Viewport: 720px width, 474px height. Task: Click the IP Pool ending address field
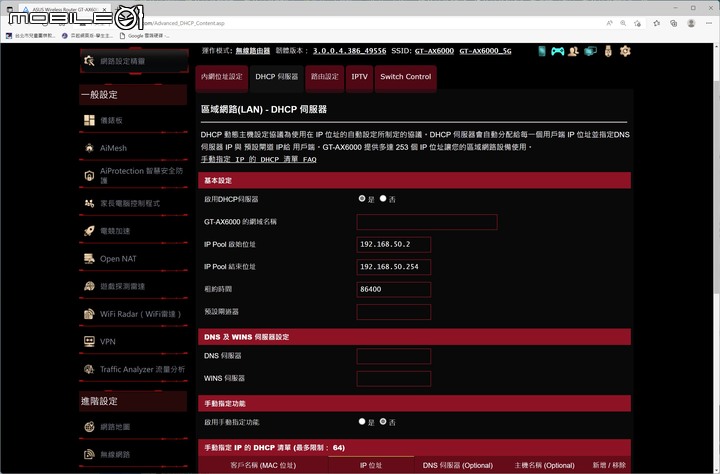pyautogui.click(x=394, y=267)
